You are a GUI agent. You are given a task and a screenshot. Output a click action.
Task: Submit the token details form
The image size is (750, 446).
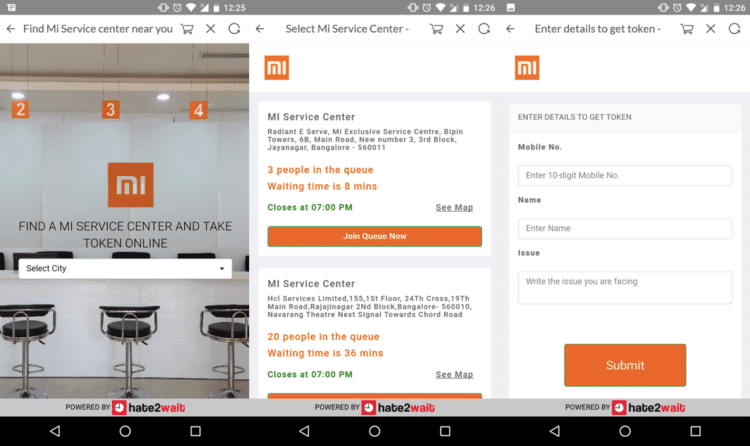[x=625, y=365]
